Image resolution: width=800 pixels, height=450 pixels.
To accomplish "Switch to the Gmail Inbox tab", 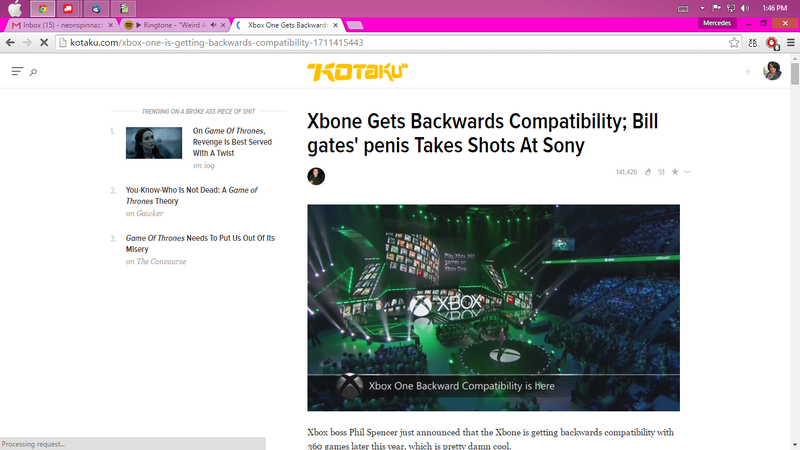I will point(62,25).
